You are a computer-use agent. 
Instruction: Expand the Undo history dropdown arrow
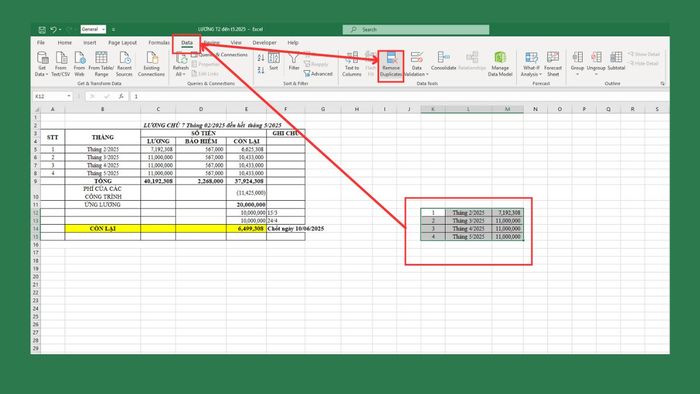60,30
